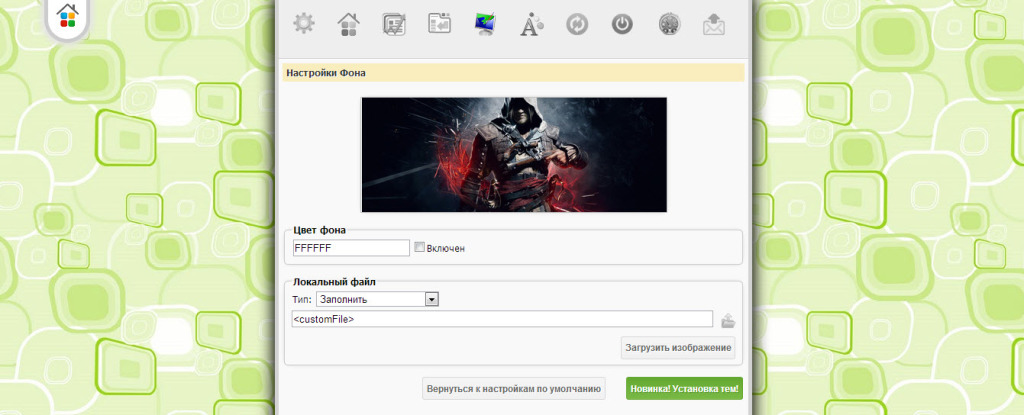This screenshot has height=415, width=1024.
Task: Open the checklist page toolbar icon
Action: [x=394, y=24]
